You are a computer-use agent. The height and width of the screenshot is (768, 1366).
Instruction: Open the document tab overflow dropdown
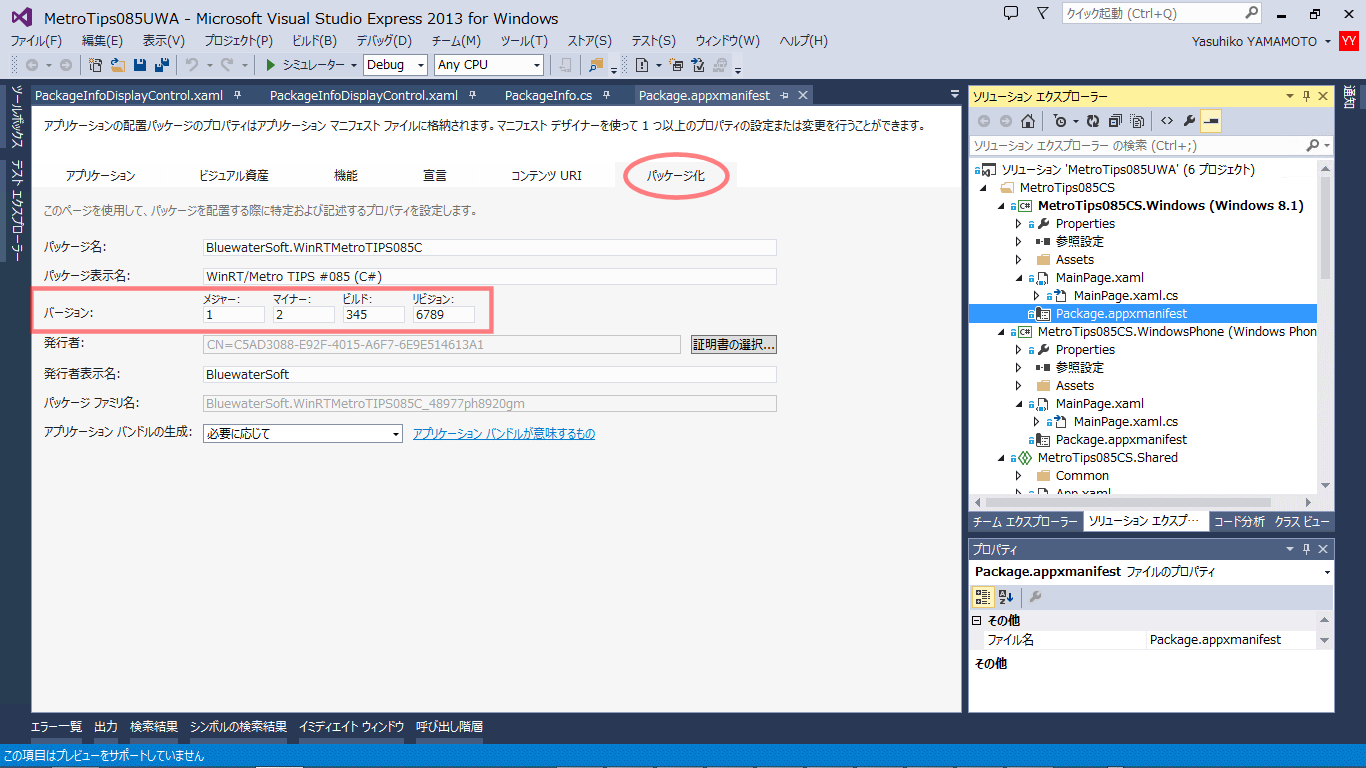coord(955,95)
